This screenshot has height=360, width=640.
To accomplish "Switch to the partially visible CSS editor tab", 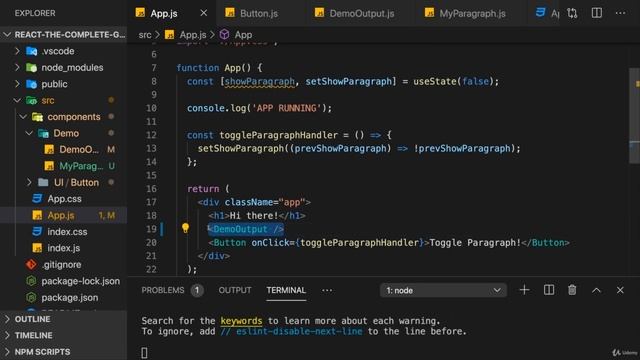I will pos(547,13).
